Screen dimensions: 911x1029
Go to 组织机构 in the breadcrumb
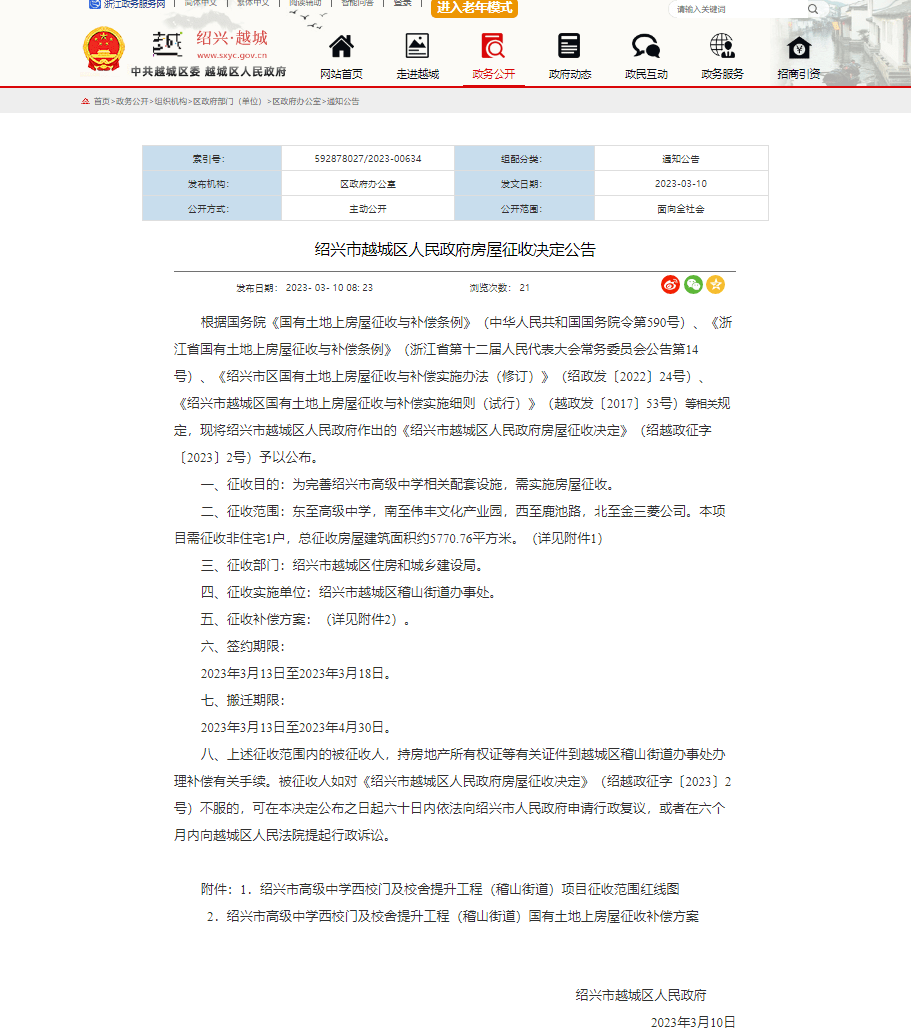[171, 101]
